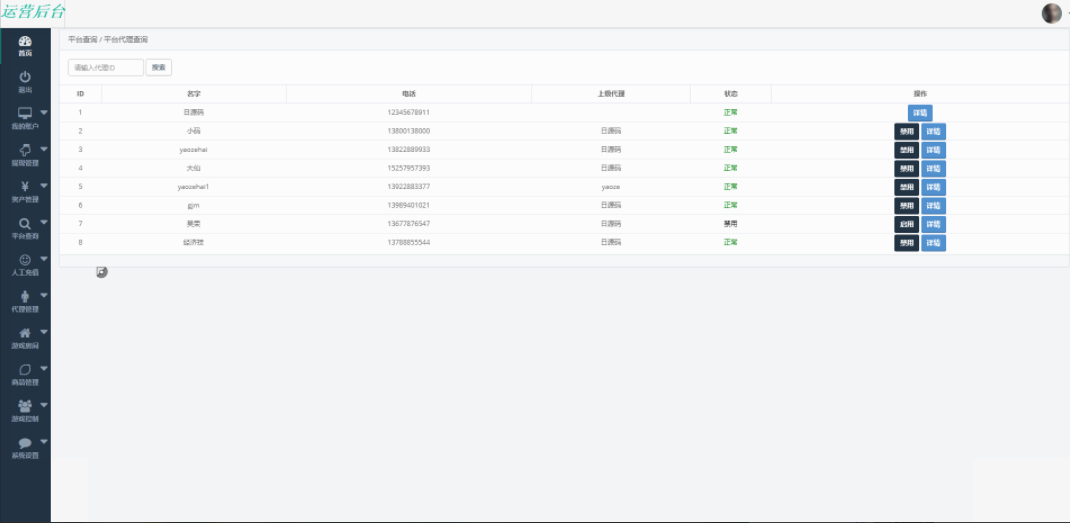Click the name cell yaozehai1

coord(194,186)
